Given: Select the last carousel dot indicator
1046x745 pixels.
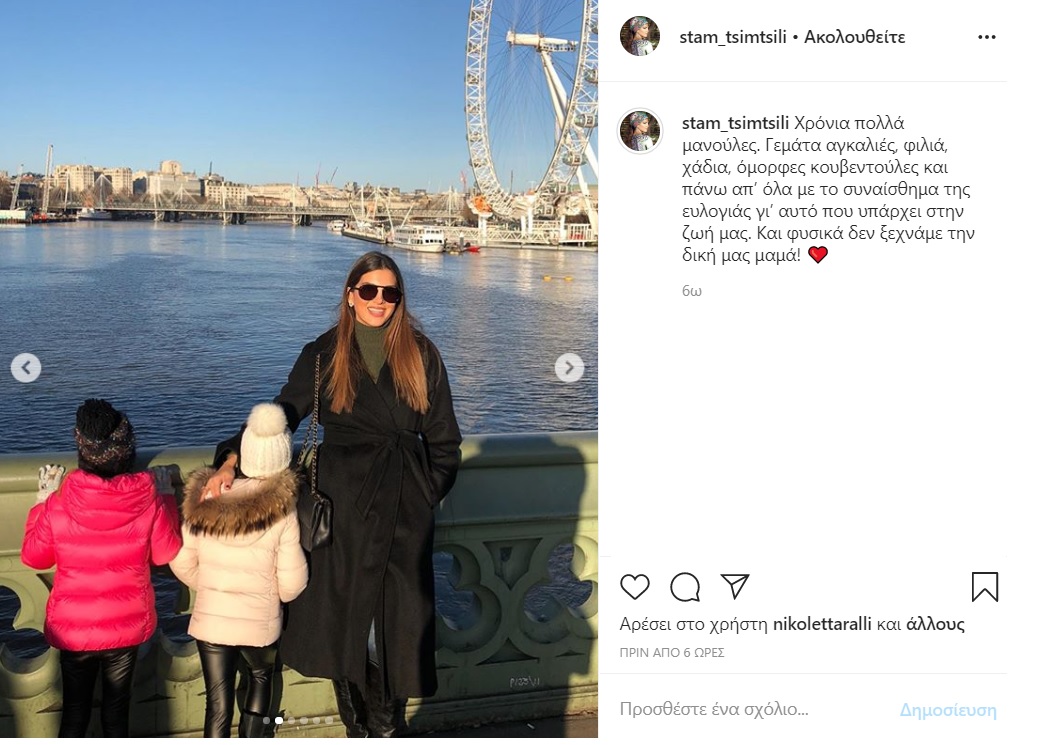Looking at the screenshot, I should click(329, 720).
